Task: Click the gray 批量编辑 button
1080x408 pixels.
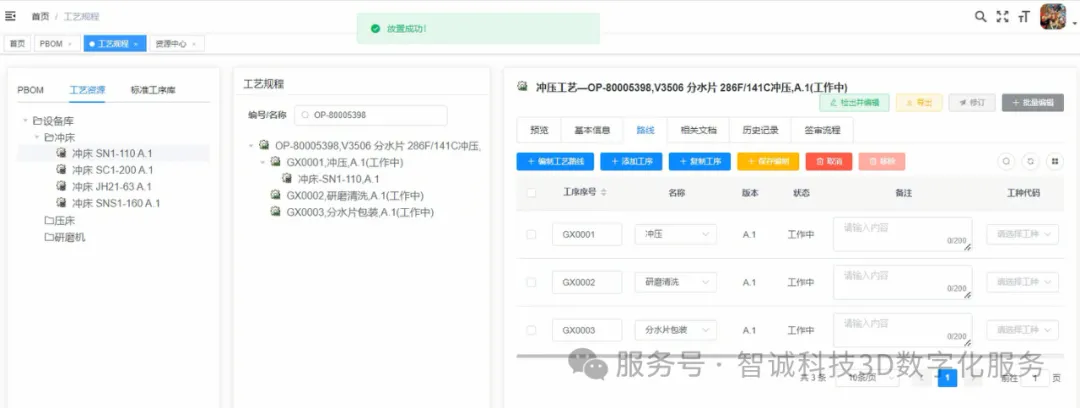Action: click(x=1033, y=103)
